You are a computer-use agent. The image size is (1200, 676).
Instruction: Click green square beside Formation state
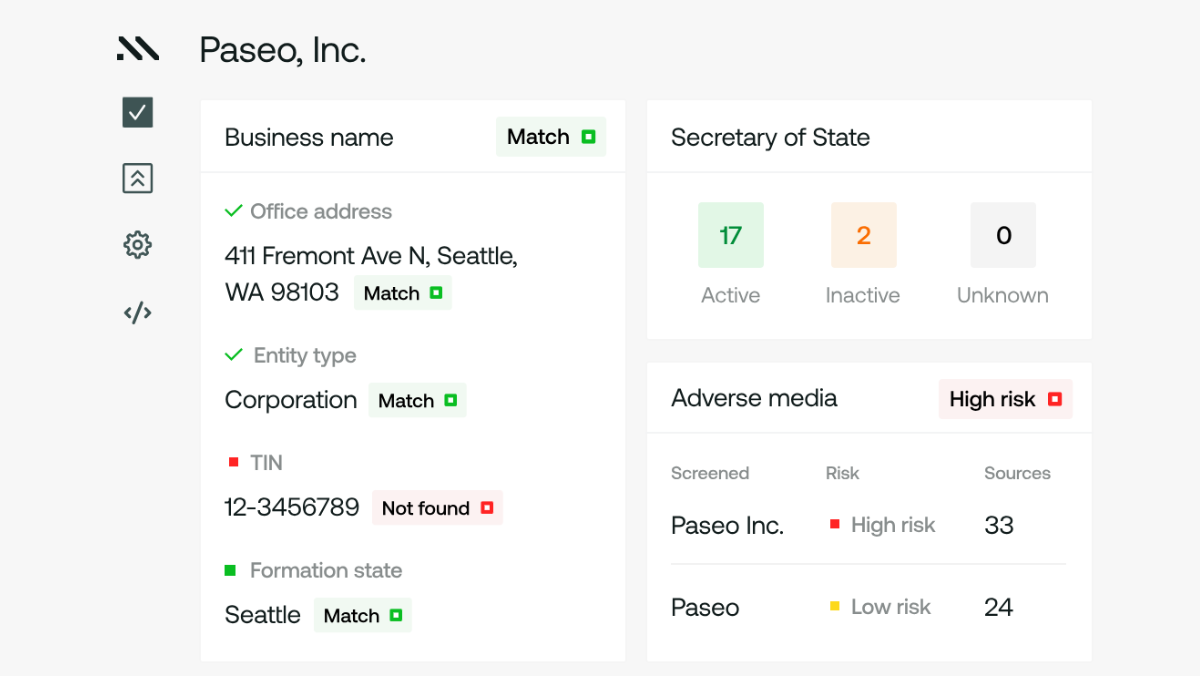click(231, 570)
